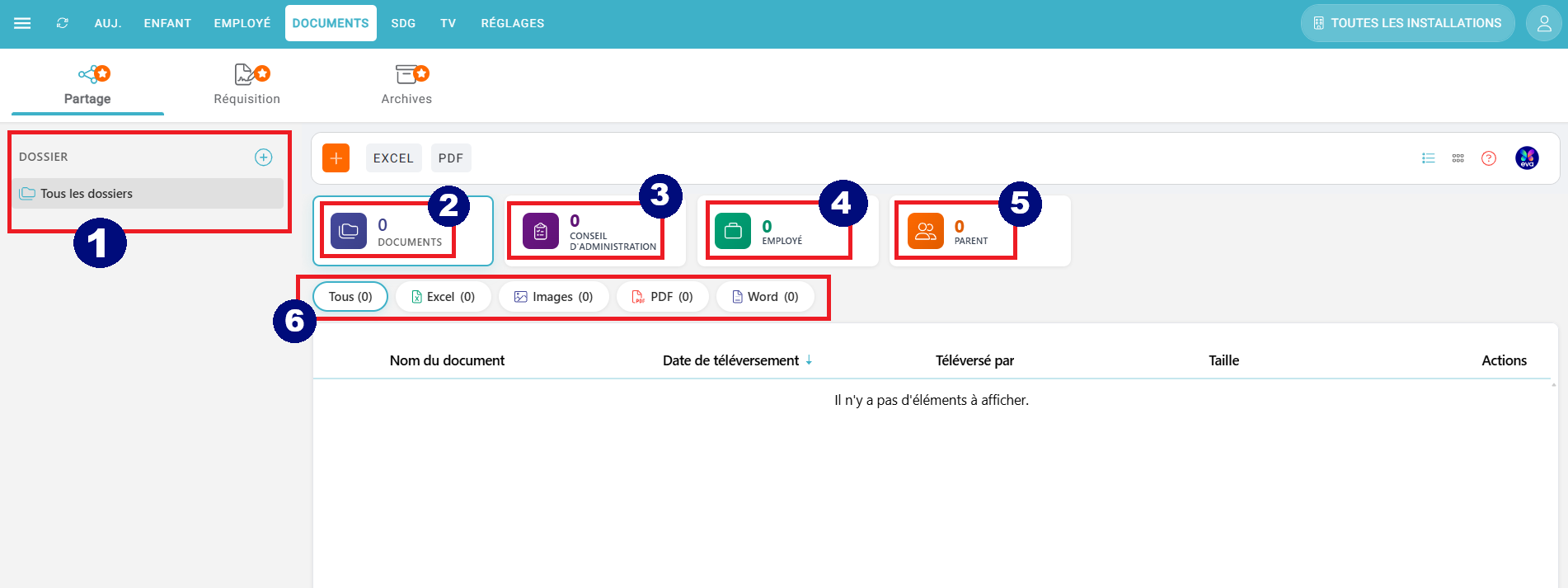The width and height of the screenshot is (1568, 588).
Task: Click the refresh icon in top bar
Action: pos(63,23)
